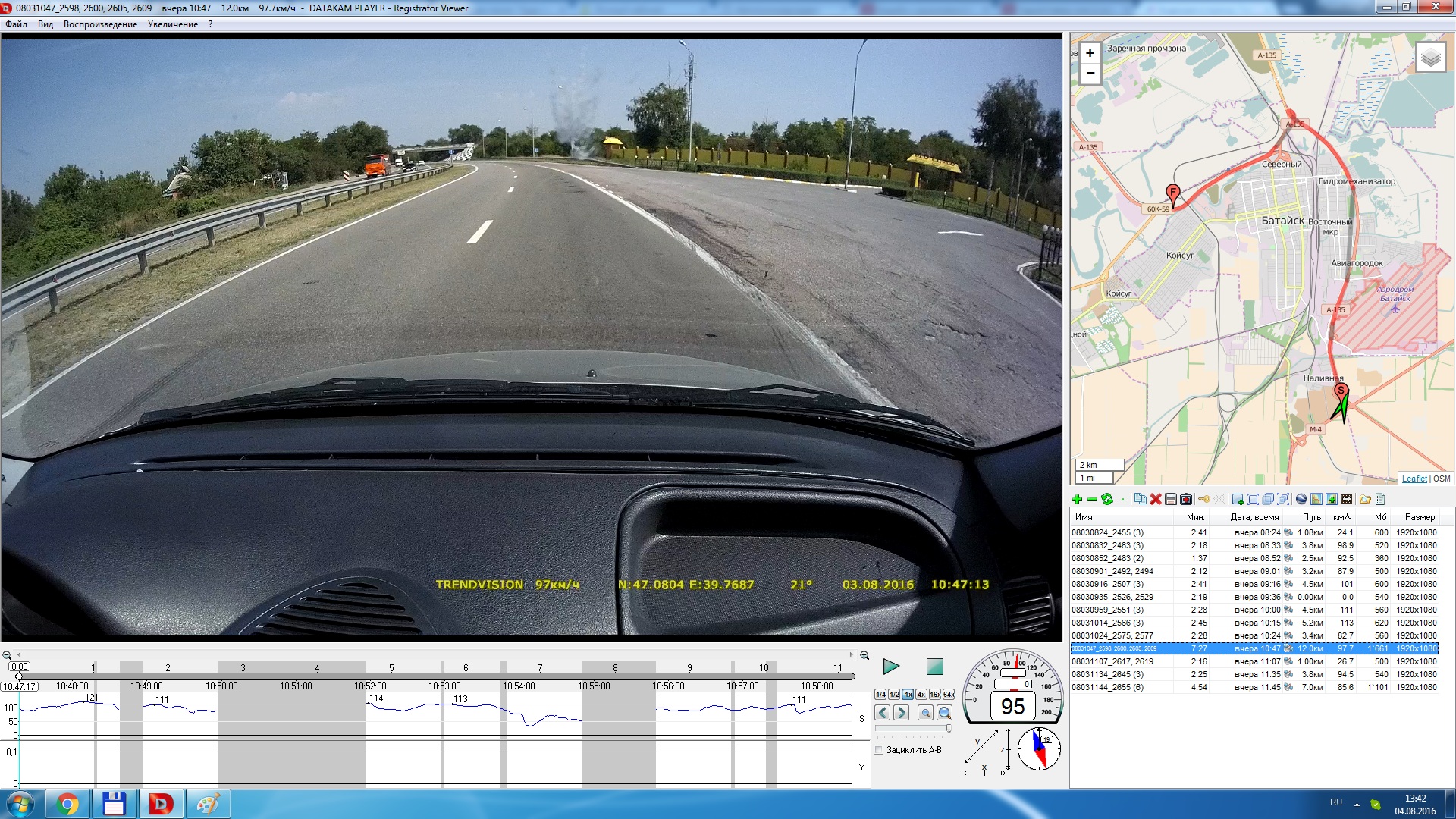The height and width of the screenshot is (819, 1456).
Task: Click the Google Earth globe icon
Action: (1301, 499)
